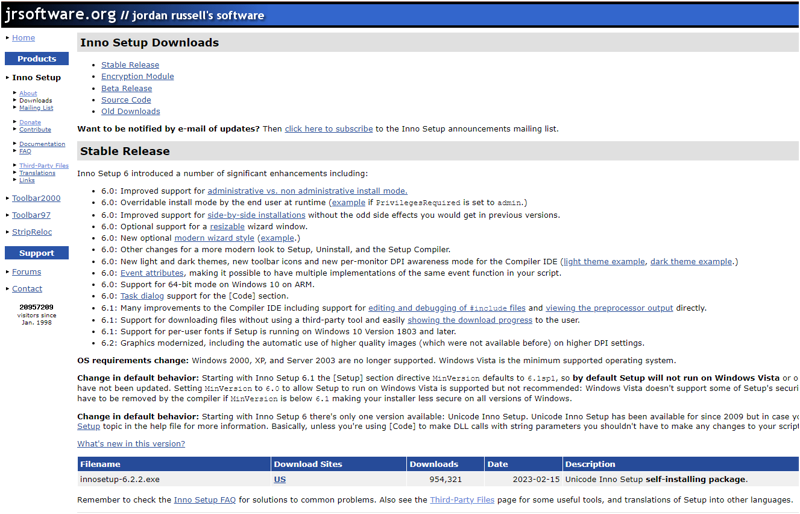The width and height of the screenshot is (800, 514).
Task: Open the About link under Inno Setup
Action: 28,93
